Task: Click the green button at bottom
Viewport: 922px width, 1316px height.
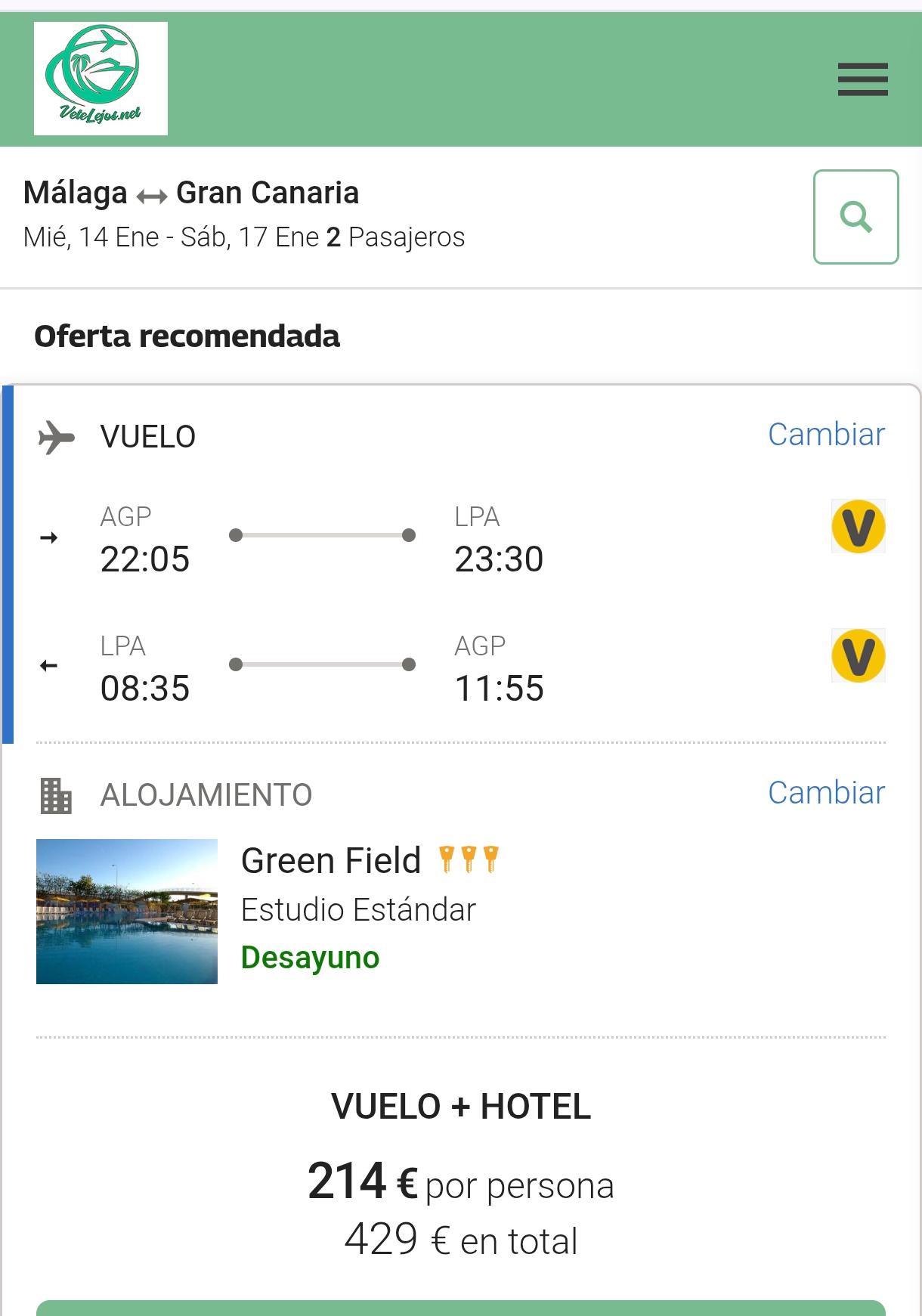Action: point(461,1308)
